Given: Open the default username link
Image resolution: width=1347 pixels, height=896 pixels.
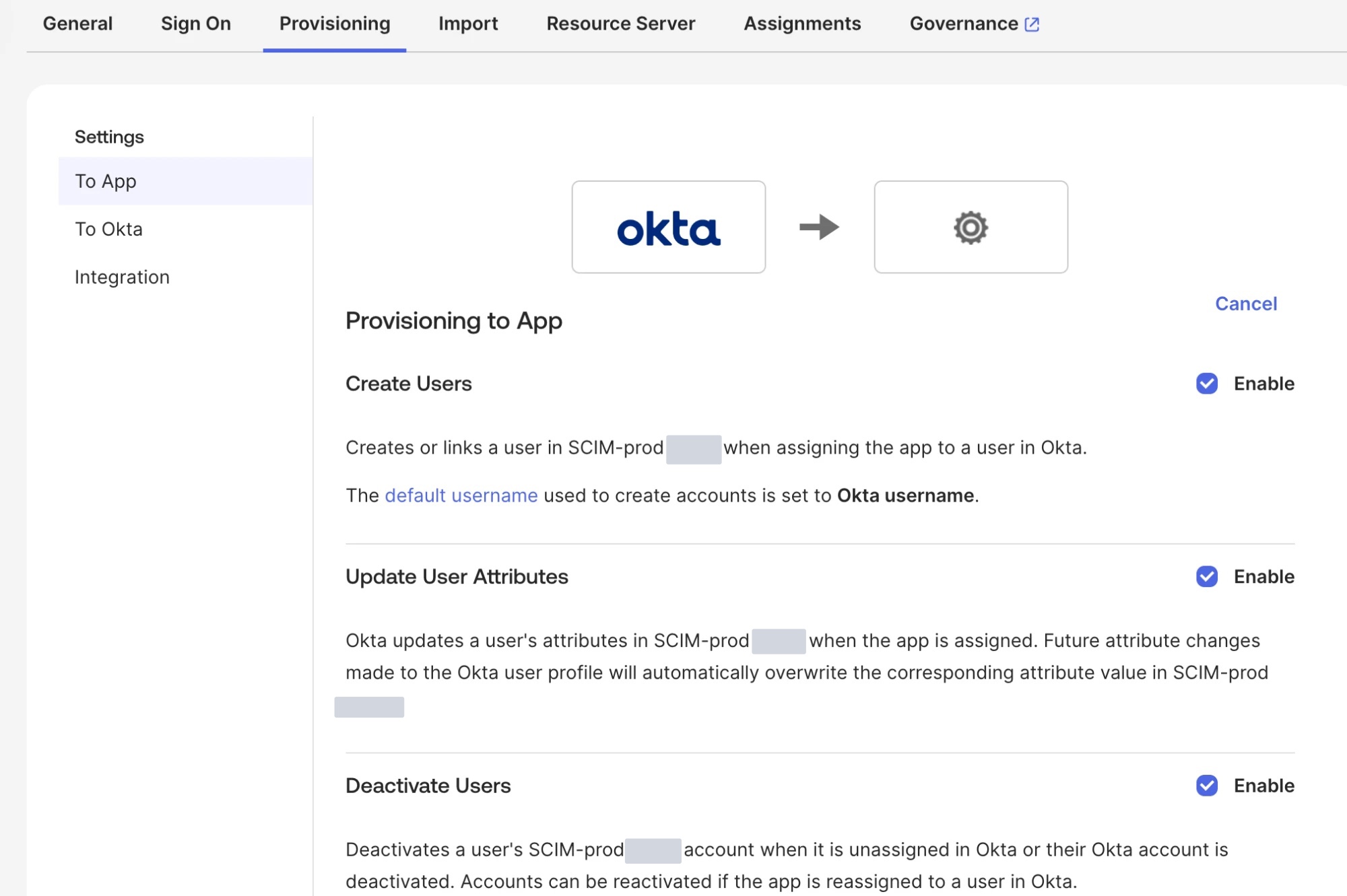Looking at the screenshot, I should (x=461, y=495).
